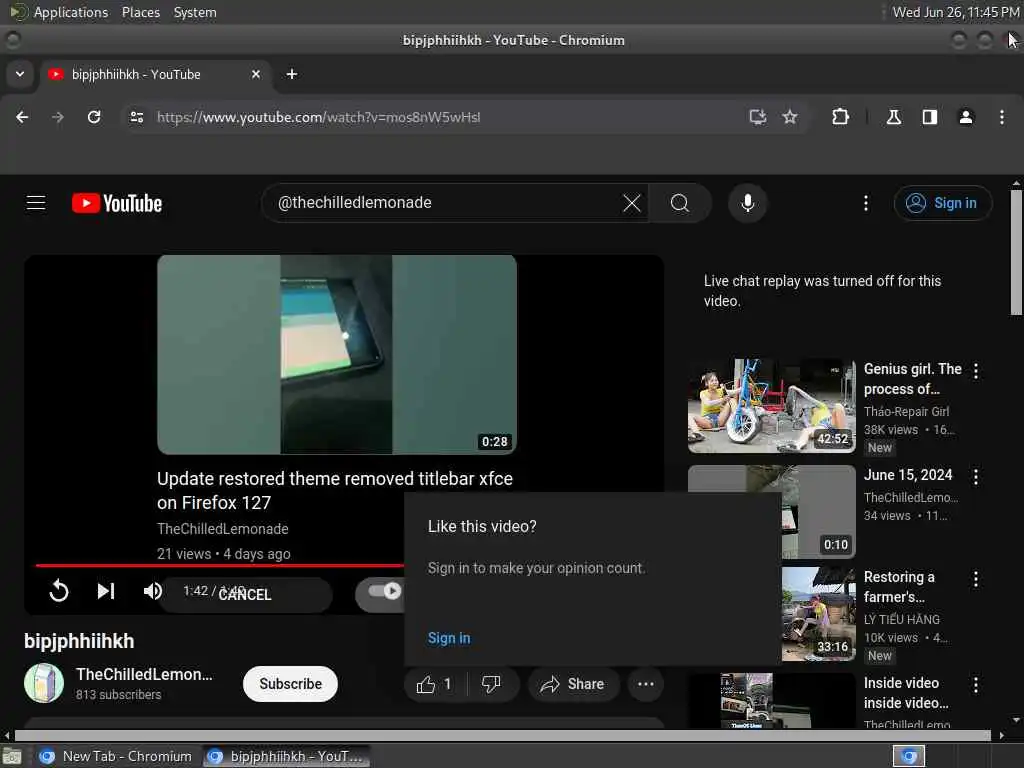Open a new browser tab
This screenshot has width=1024, height=768.
pyautogui.click(x=292, y=74)
